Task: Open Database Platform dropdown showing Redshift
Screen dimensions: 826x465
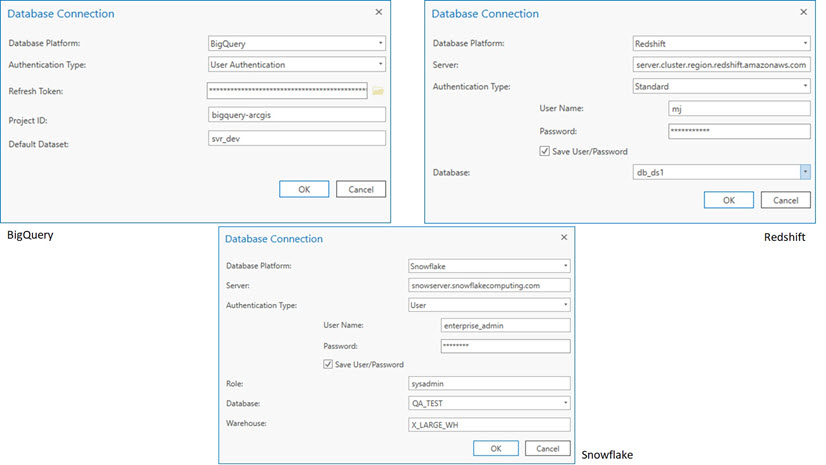Action: point(721,43)
